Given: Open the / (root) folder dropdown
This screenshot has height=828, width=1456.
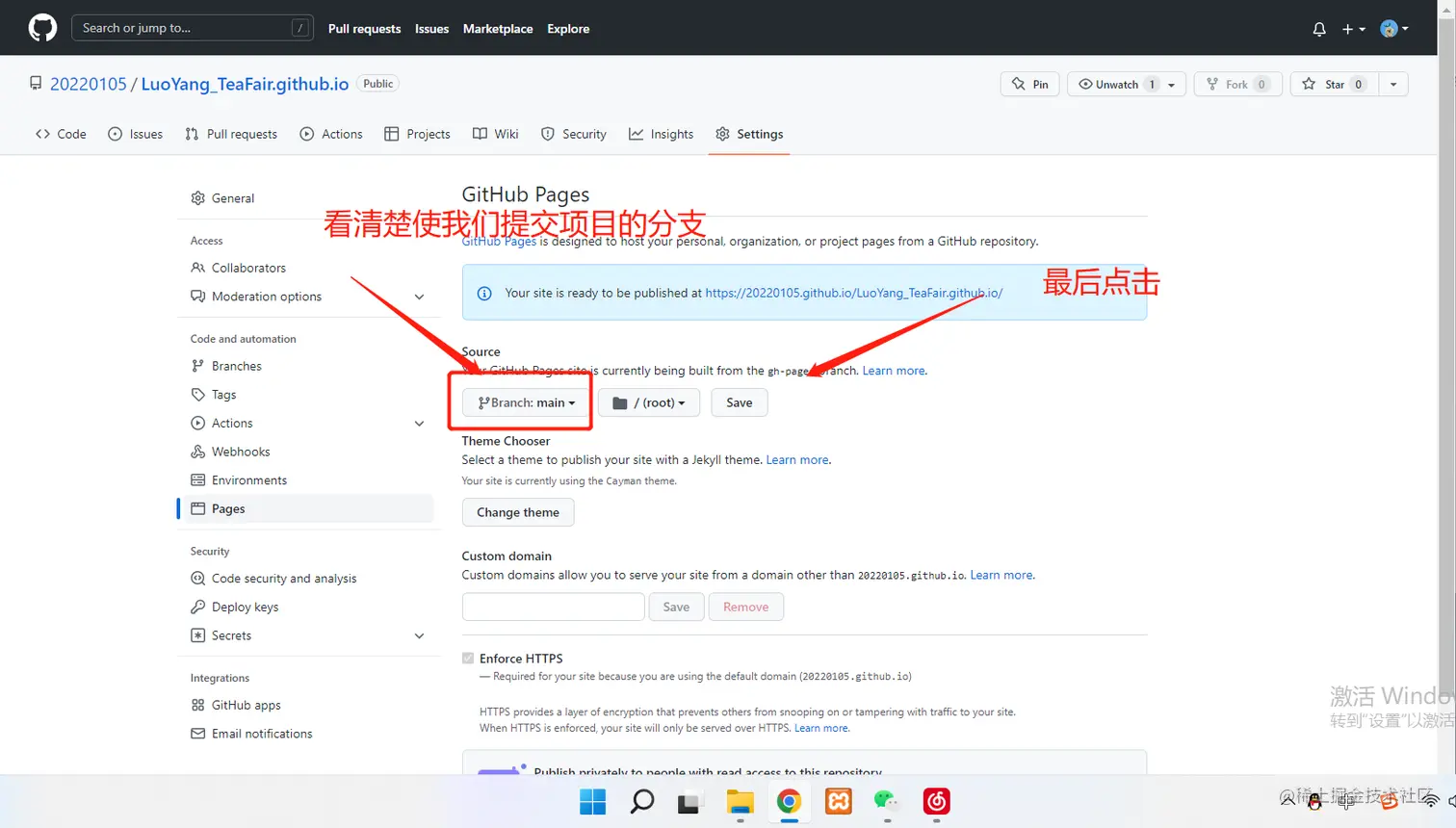Looking at the screenshot, I should tap(649, 402).
